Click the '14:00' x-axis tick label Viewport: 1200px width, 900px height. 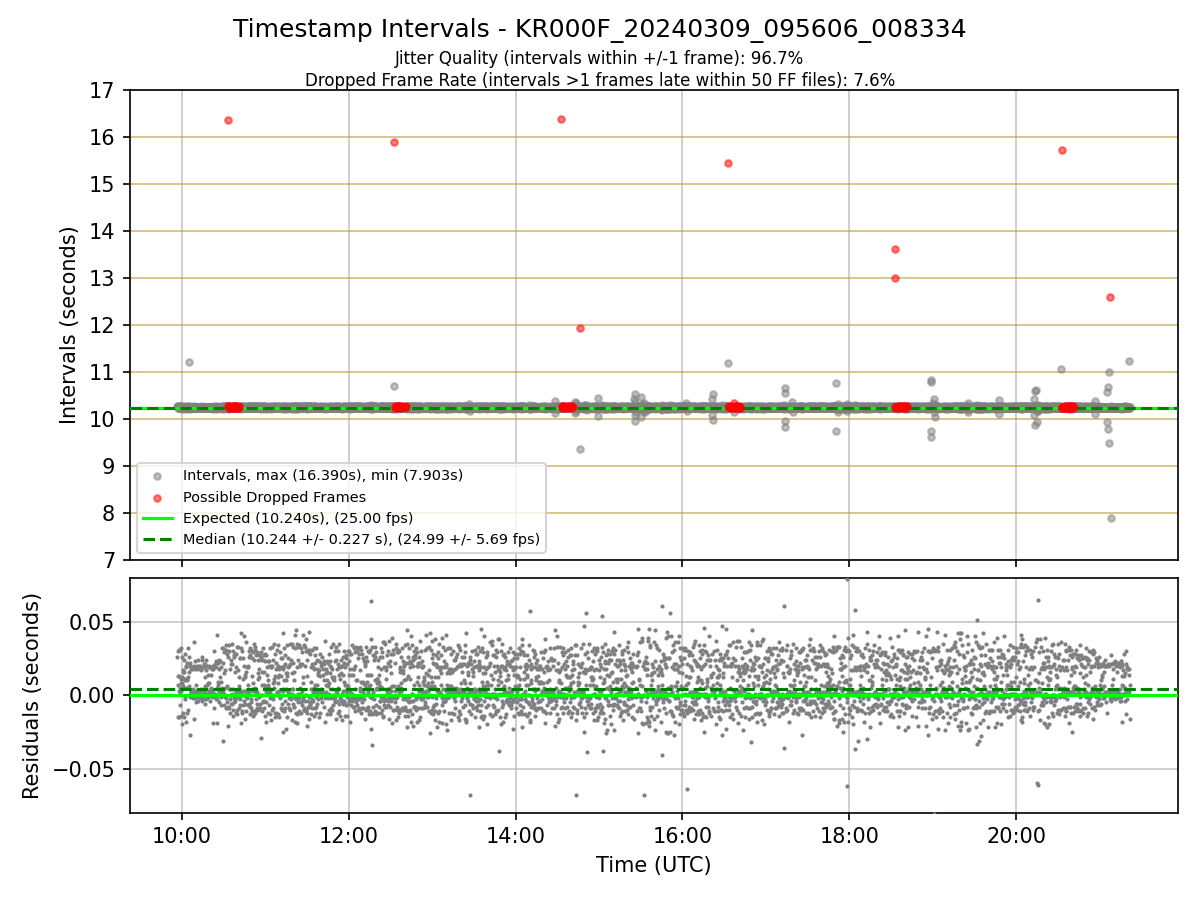click(x=515, y=837)
